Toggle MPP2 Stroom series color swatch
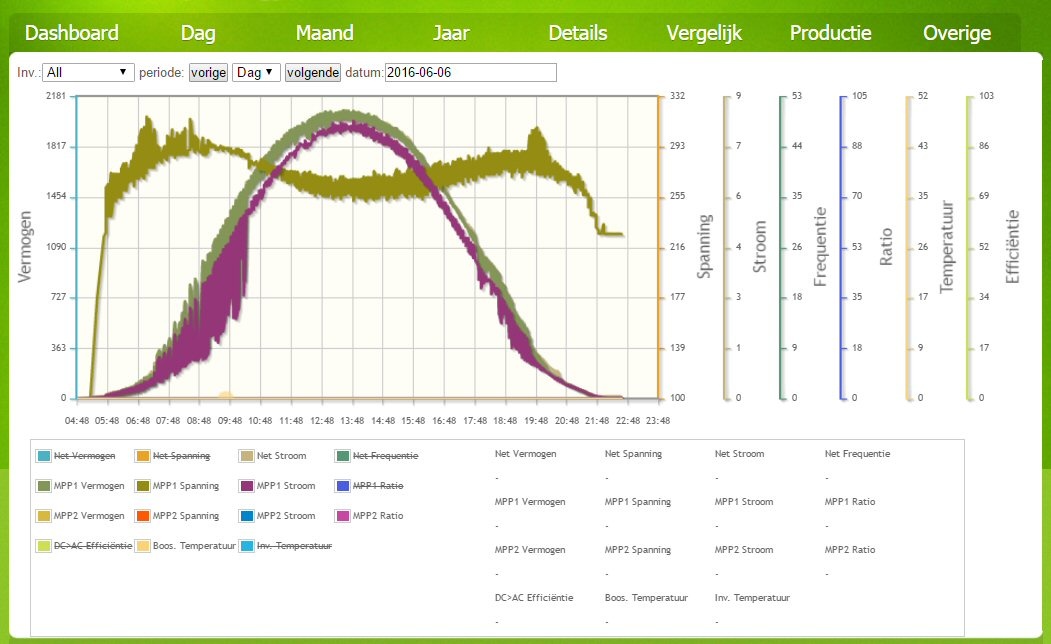1051x644 pixels. (247, 516)
